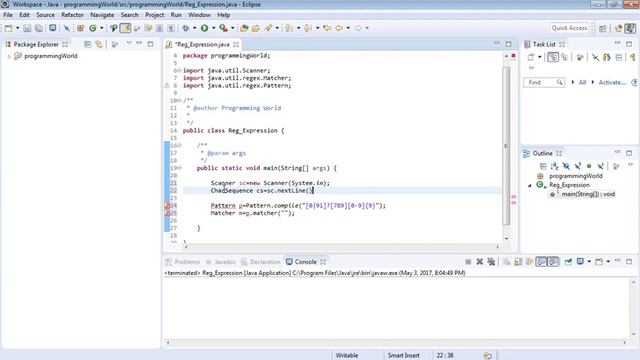Collapse All icon in Outline toolbar

pyautogui.click(x=543, y=166)
